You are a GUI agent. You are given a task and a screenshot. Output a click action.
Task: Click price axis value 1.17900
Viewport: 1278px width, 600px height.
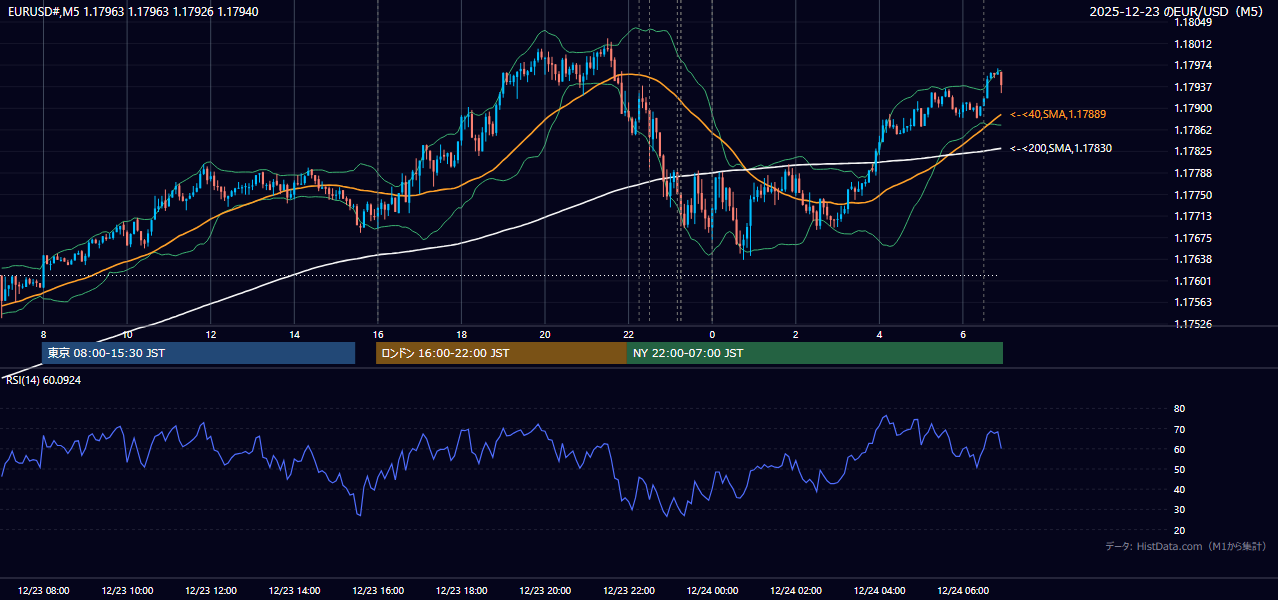pos(1194,109)
